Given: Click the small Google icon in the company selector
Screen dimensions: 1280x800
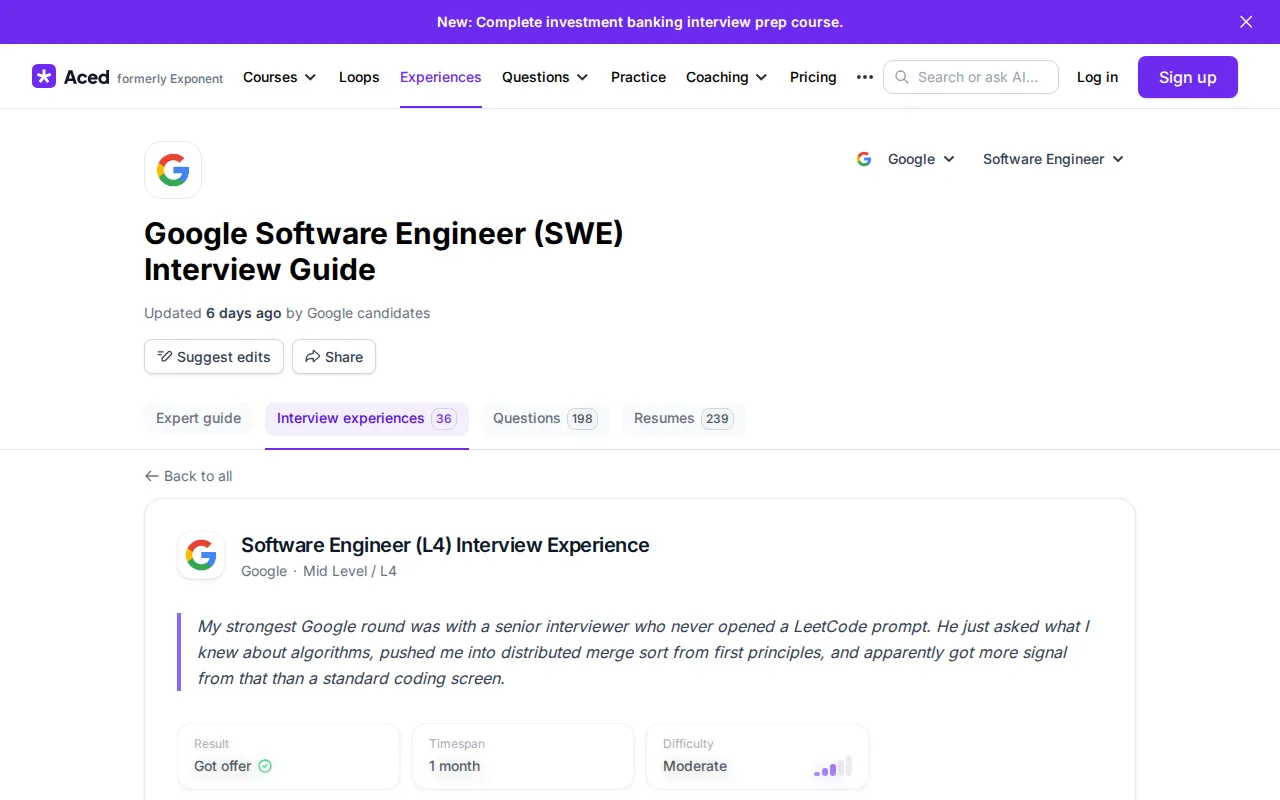Looking at the screenshot, I should tap(864, 159).
